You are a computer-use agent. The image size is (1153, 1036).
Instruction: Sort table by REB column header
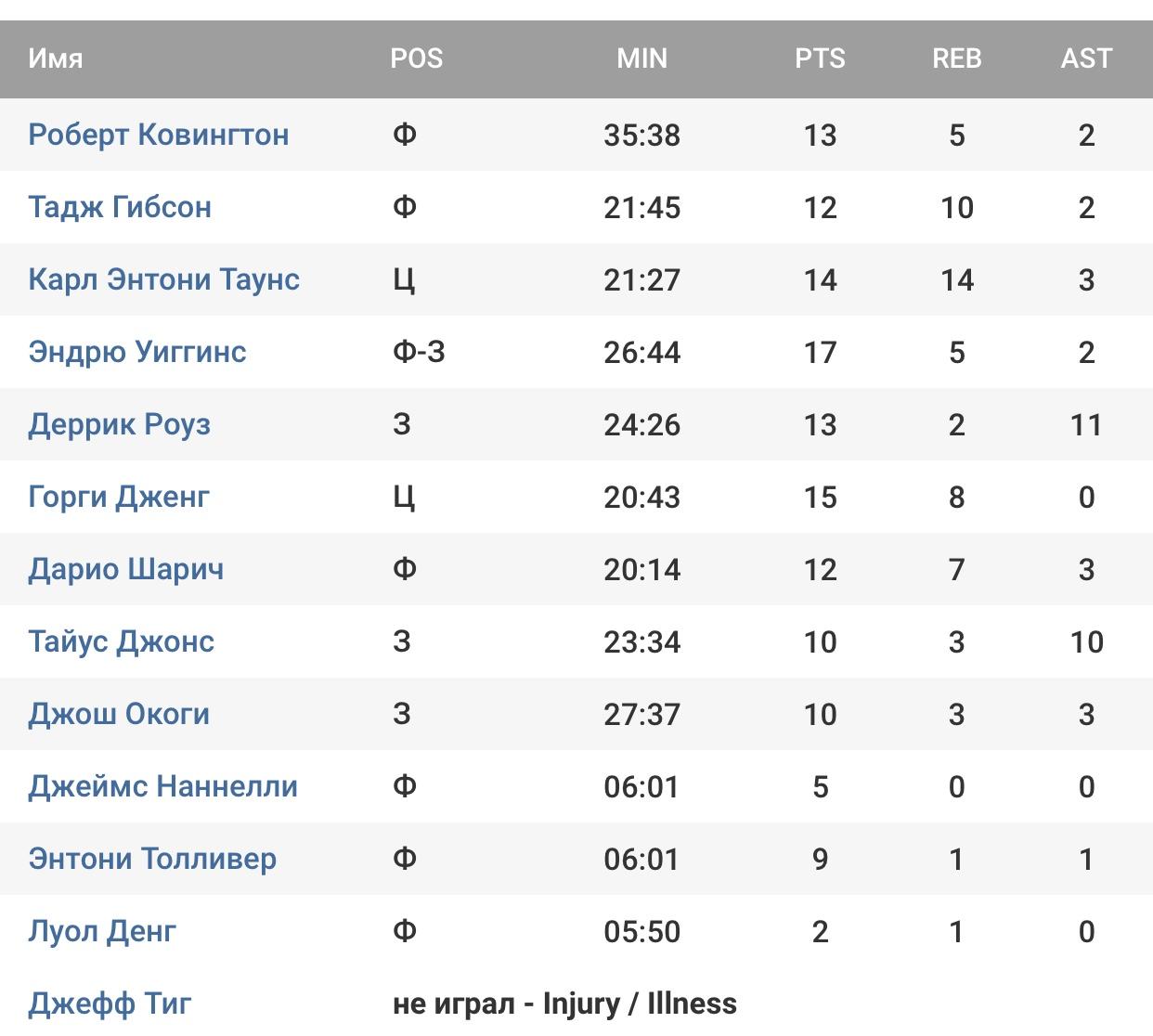pyautogui.click(x=957, y=58)
